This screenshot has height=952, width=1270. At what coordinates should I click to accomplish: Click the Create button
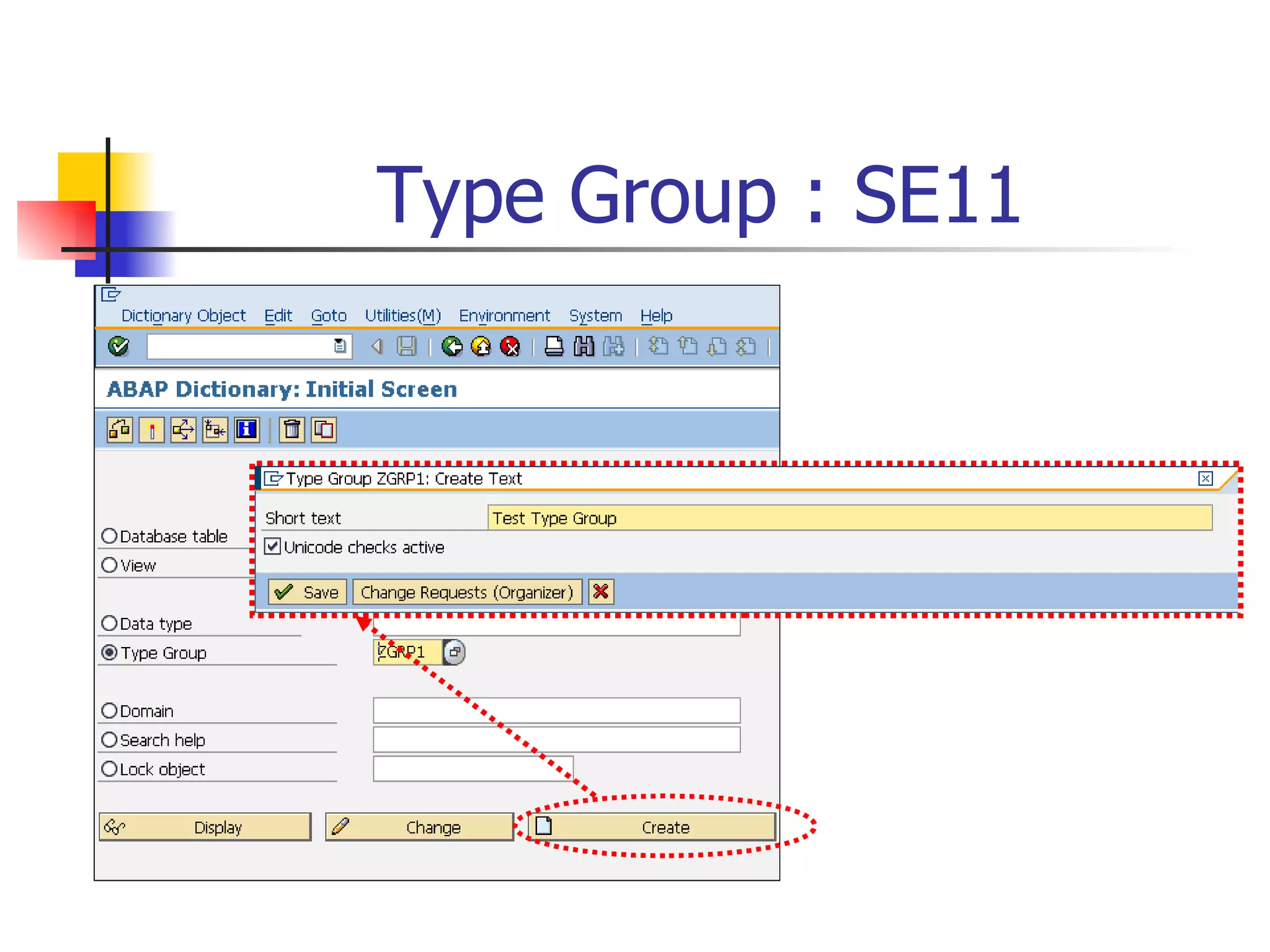coord(652,827)
